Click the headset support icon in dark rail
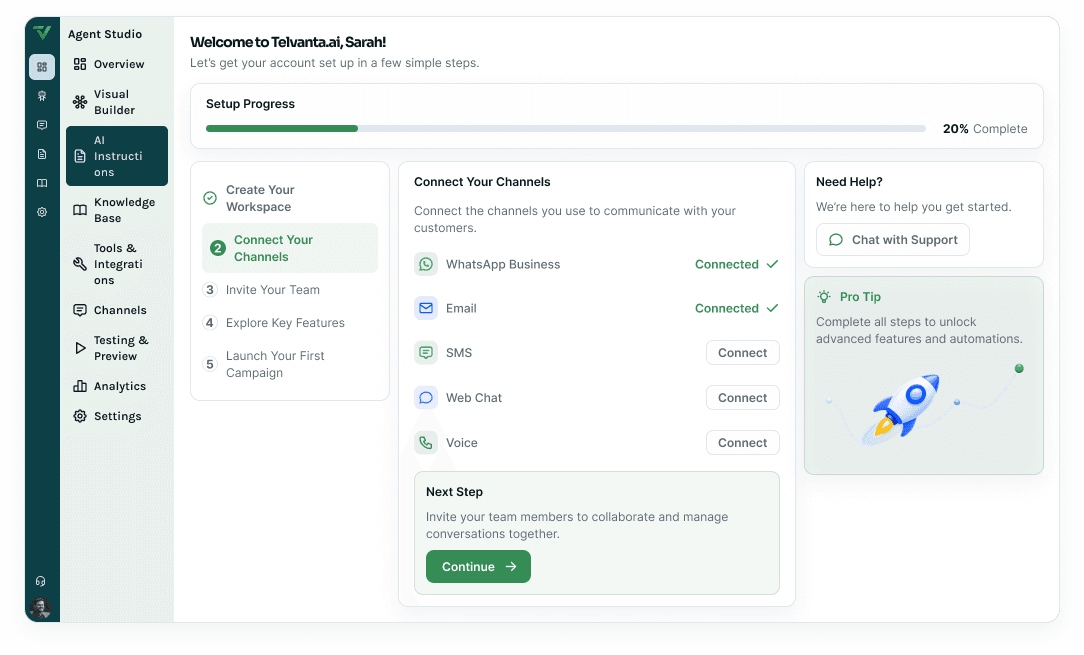This screenshot has width=1084, height=655. point(41,582)
